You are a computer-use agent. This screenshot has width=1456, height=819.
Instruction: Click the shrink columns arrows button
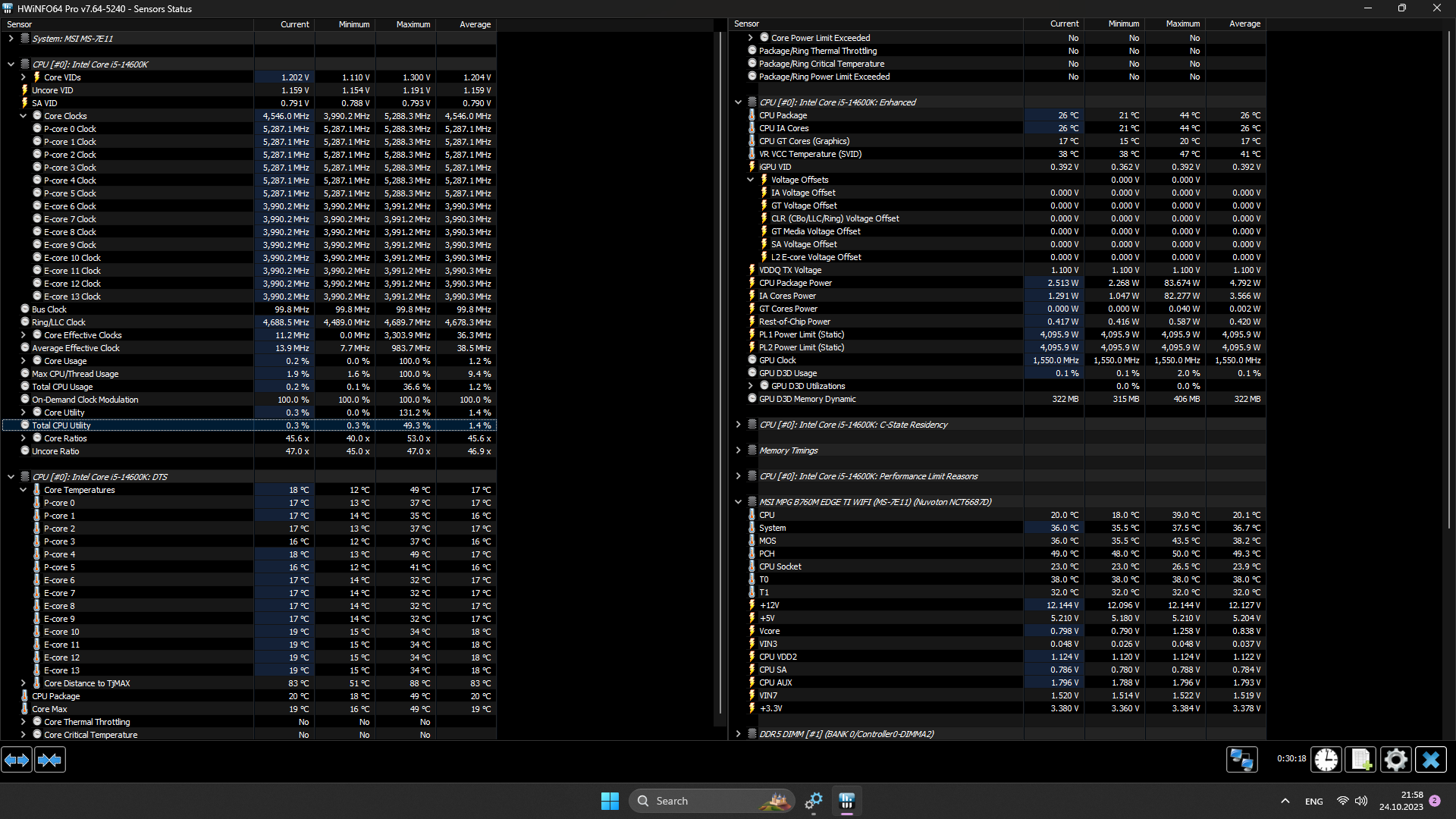50,759
